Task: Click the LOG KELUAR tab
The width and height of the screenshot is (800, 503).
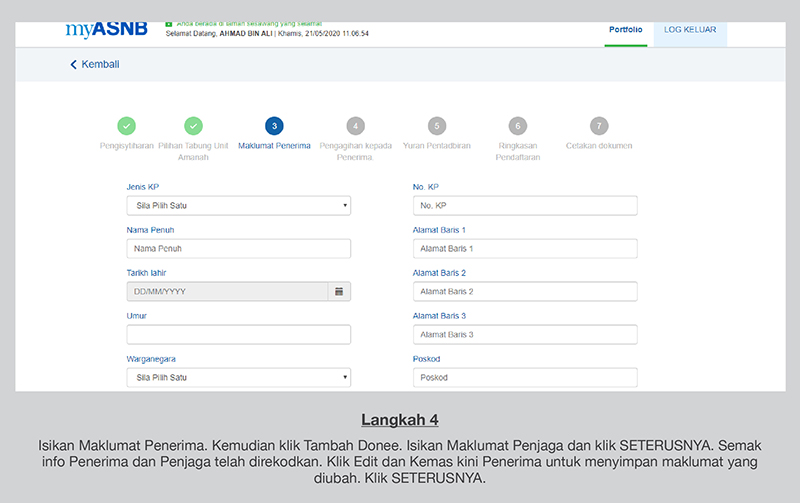Action: pyautogui.click(x=689, y=30)
